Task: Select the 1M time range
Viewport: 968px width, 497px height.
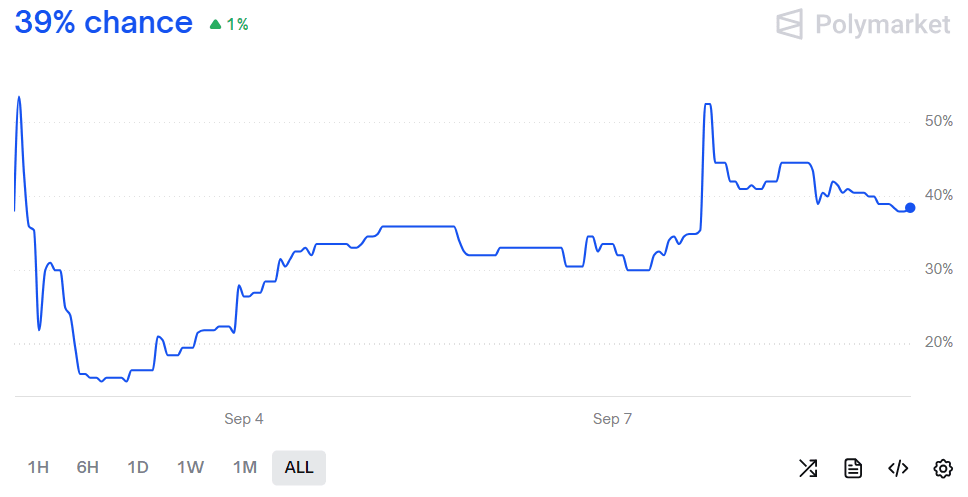Action: coord(245,467)
